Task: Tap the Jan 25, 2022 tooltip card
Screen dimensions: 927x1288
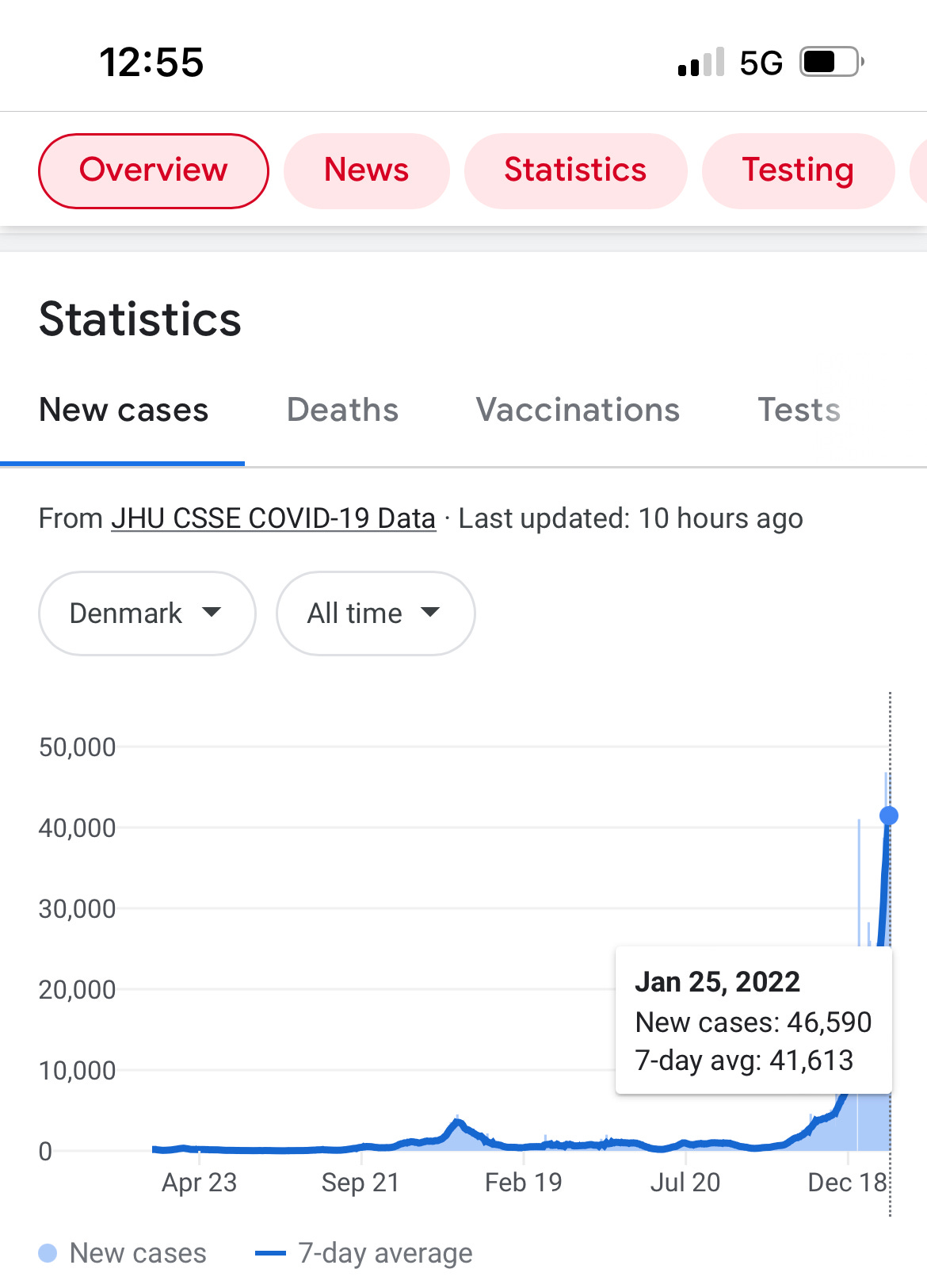Action: 753,1020
